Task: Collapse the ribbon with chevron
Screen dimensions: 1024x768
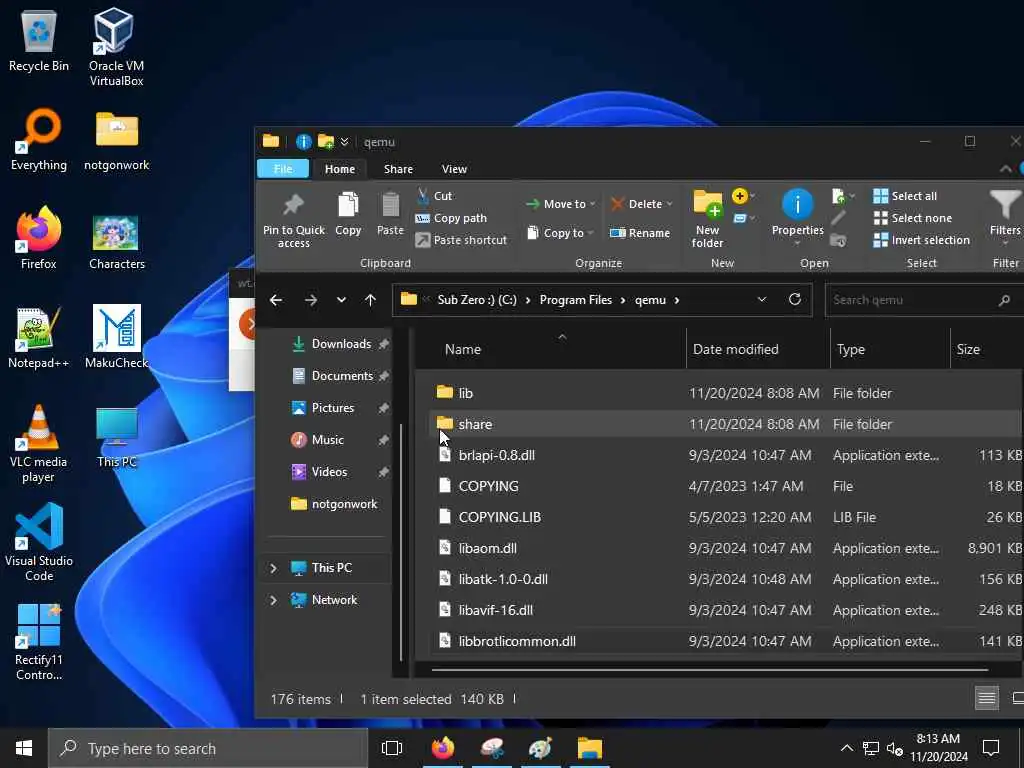Action: coord(1006,168)
